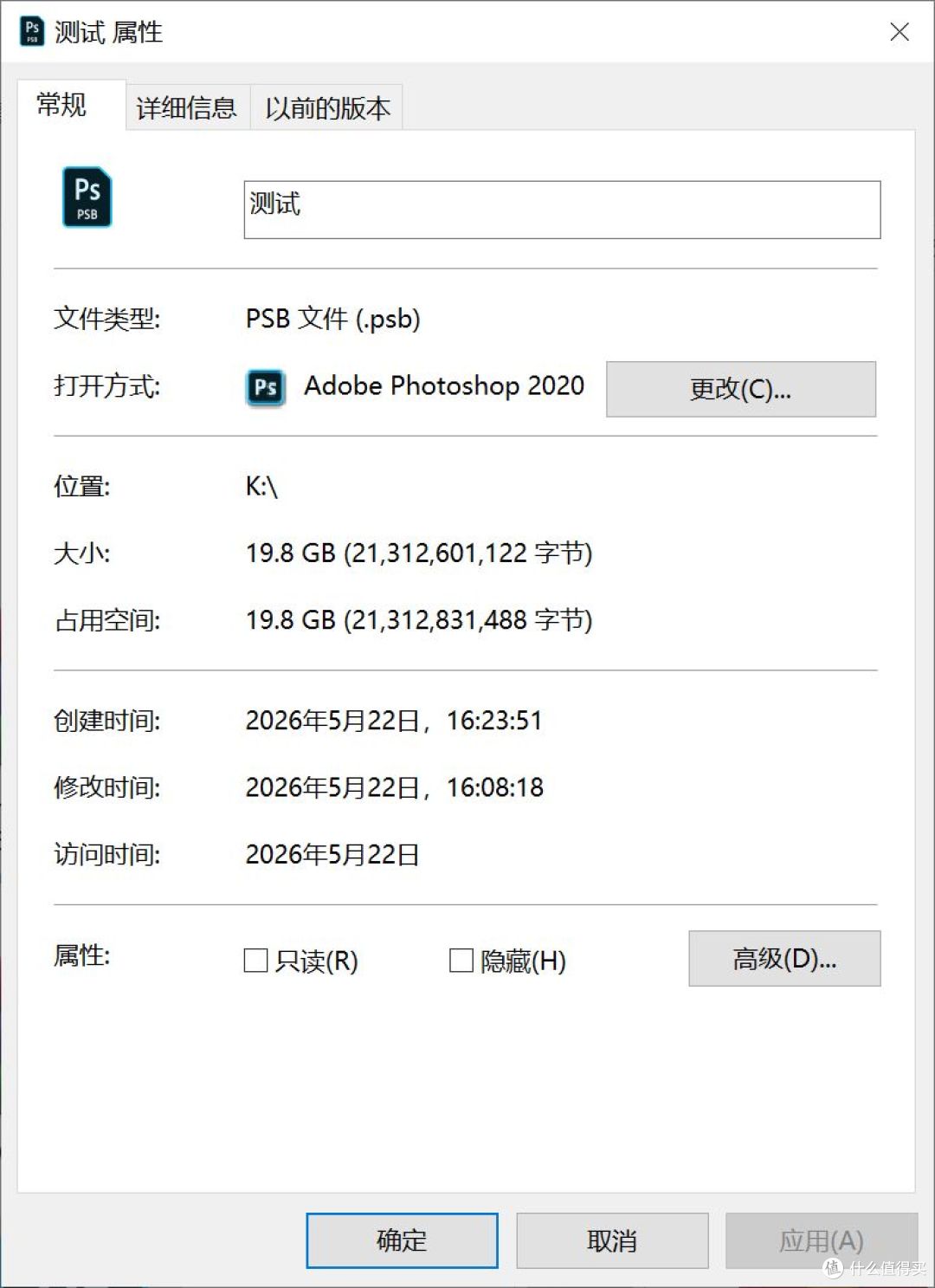This screenshot has width=935, height=1288.
Task: Toggle the 隐藏(H) hidden checkbox
Action: [461, 960]
